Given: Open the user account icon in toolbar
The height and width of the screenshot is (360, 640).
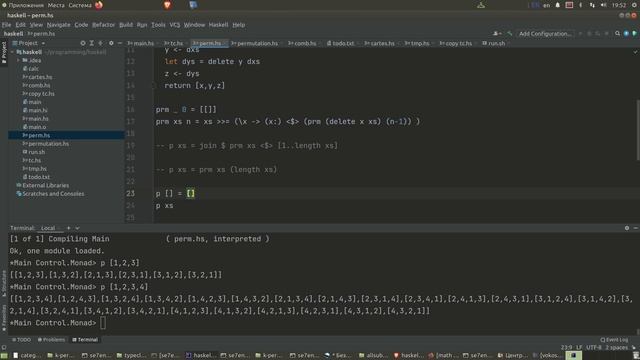Looking at the screenshot, I should [x=496, y=33].
